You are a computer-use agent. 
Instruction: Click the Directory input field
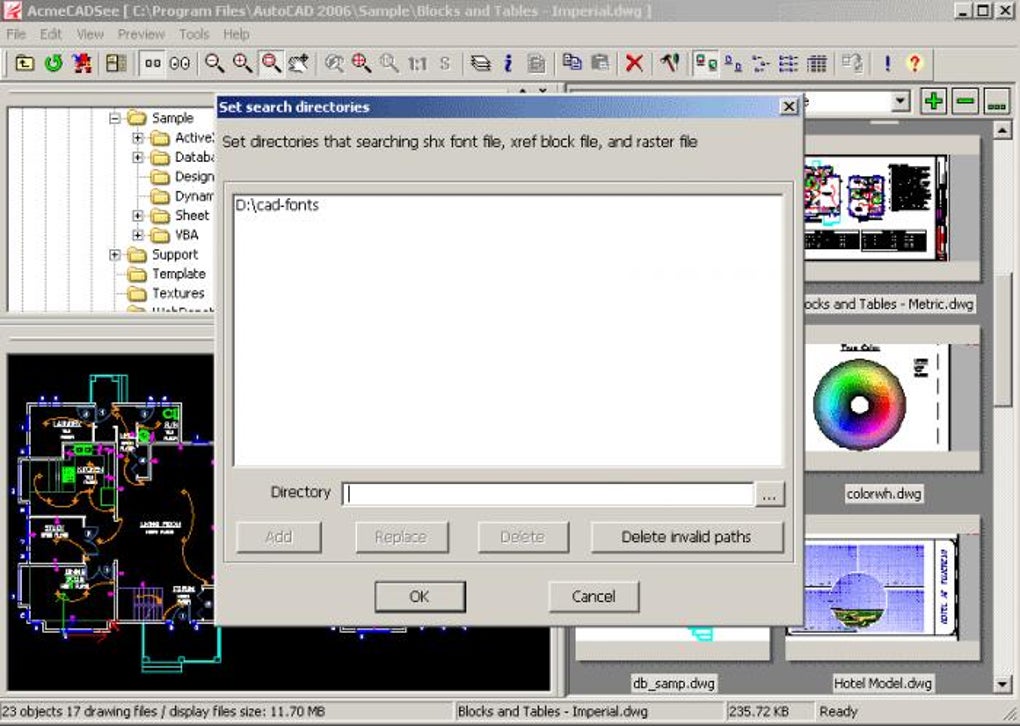pos(548,494)
